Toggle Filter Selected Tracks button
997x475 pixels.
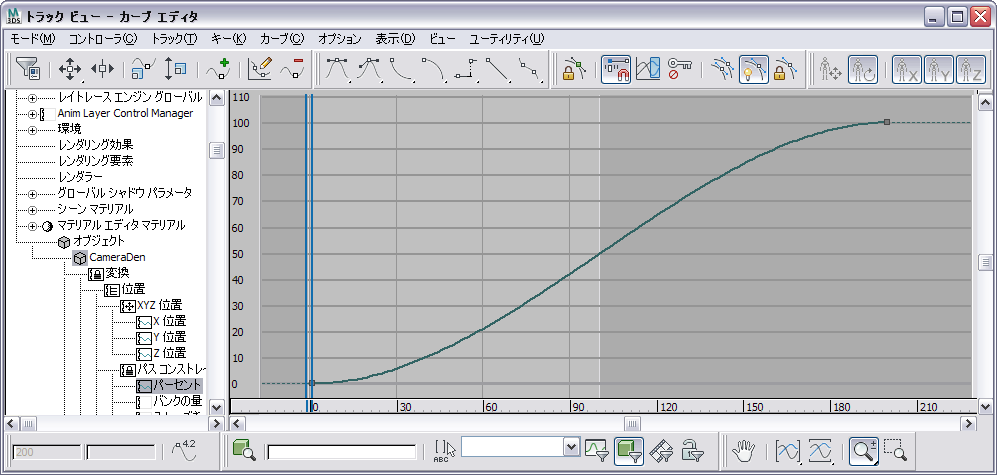[x=597, y=450]
